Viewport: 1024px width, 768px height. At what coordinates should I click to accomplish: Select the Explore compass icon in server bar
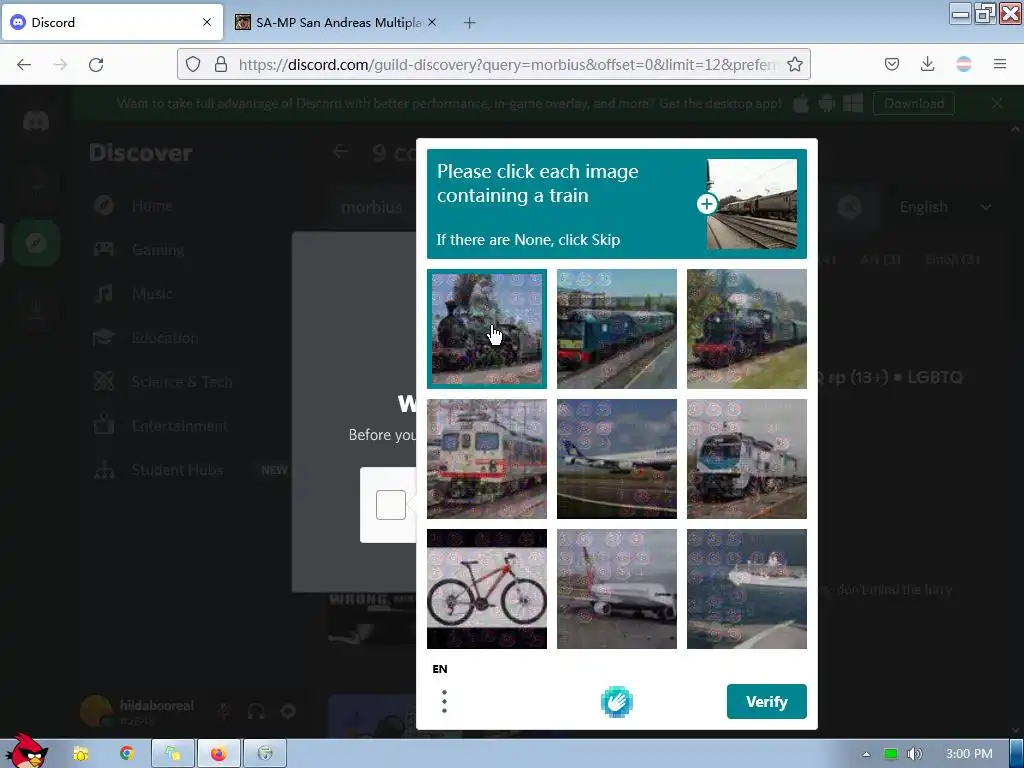coord(36,243)
